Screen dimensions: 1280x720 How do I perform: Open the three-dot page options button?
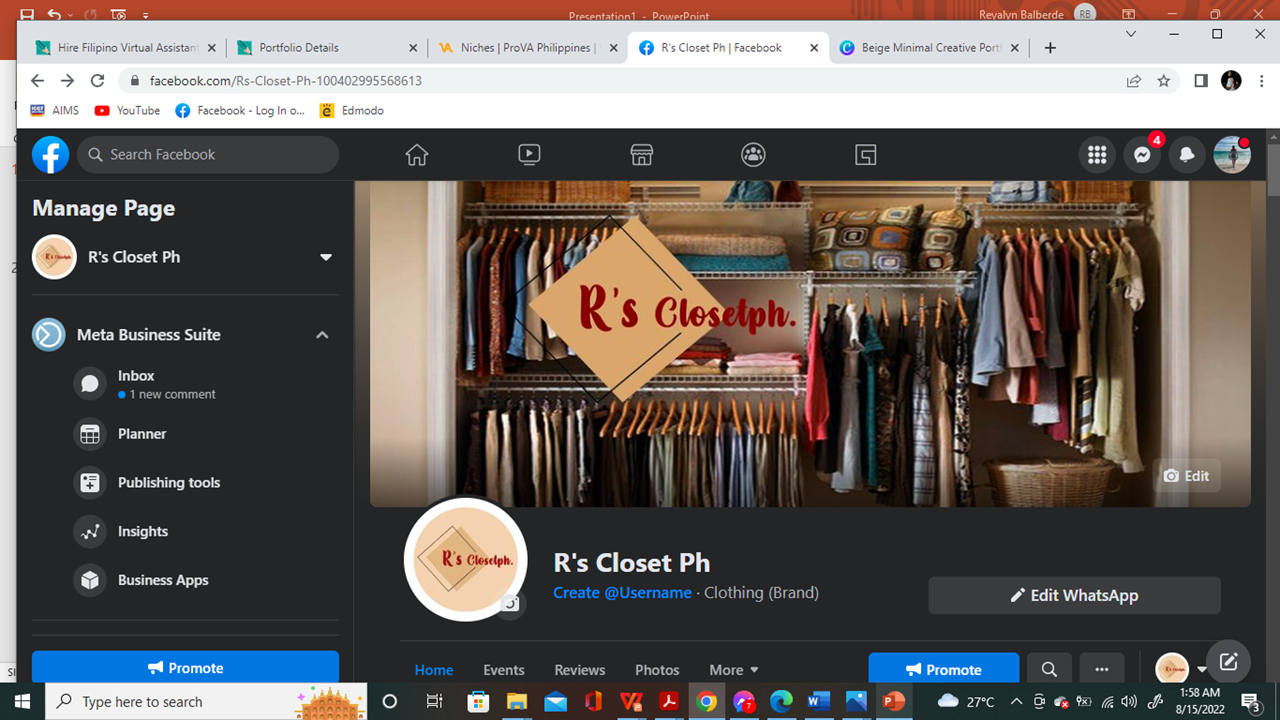(x=1102, y=670)
